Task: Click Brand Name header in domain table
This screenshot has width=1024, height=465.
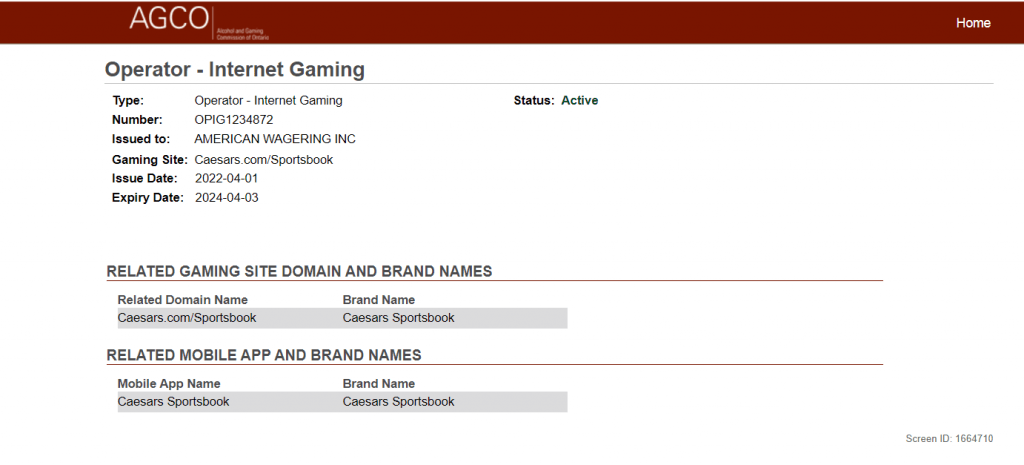Action: pyautogui.click(x=379, y=300)
